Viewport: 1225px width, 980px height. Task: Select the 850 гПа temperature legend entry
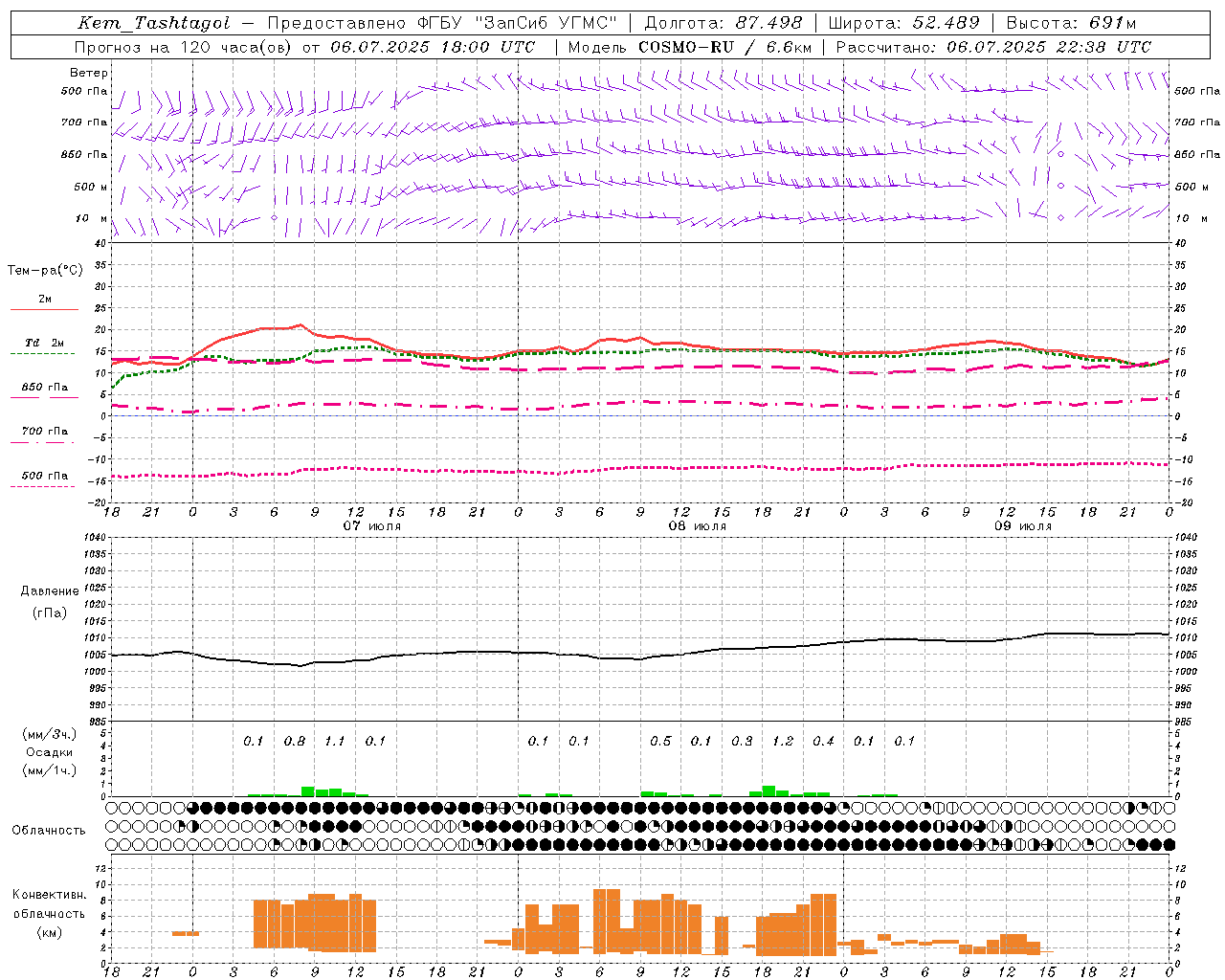click(x=45, y=387)
